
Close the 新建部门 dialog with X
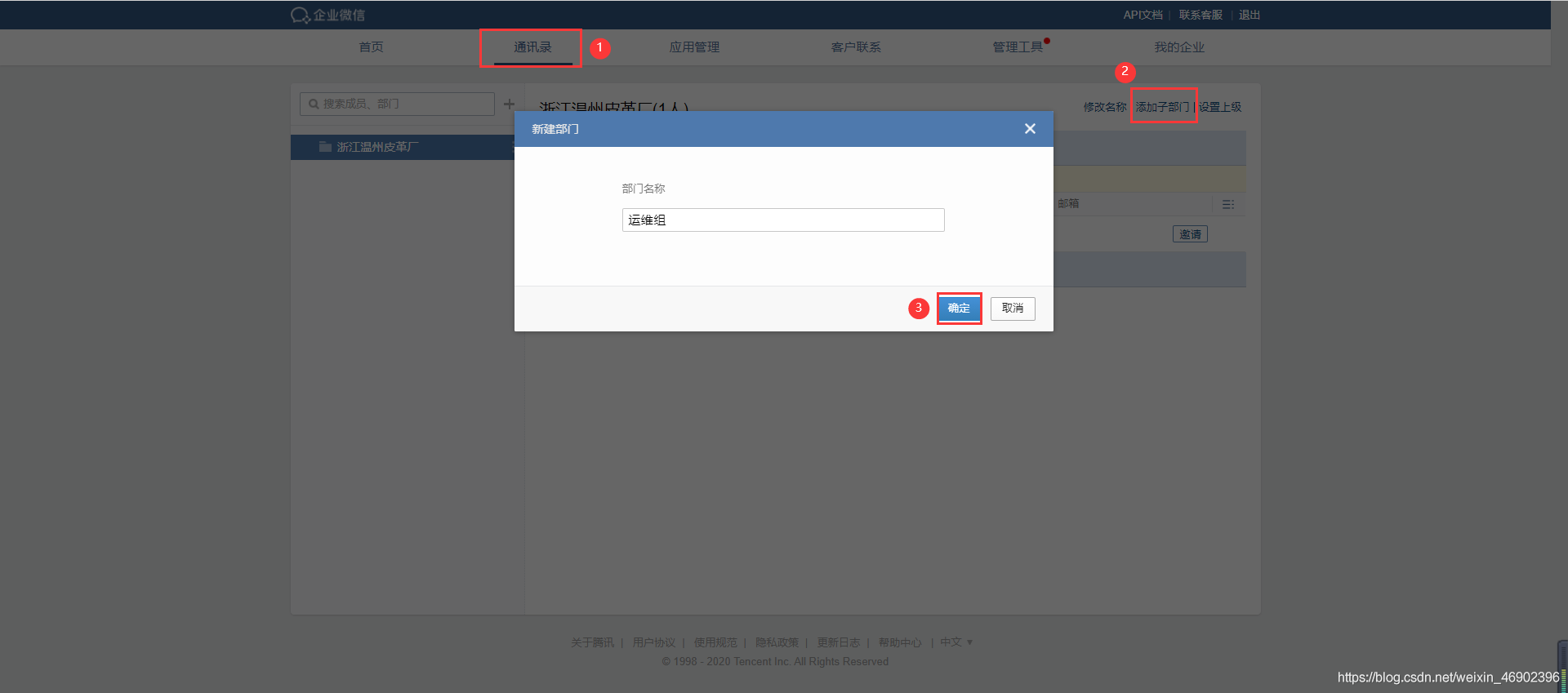(1030, 129)
